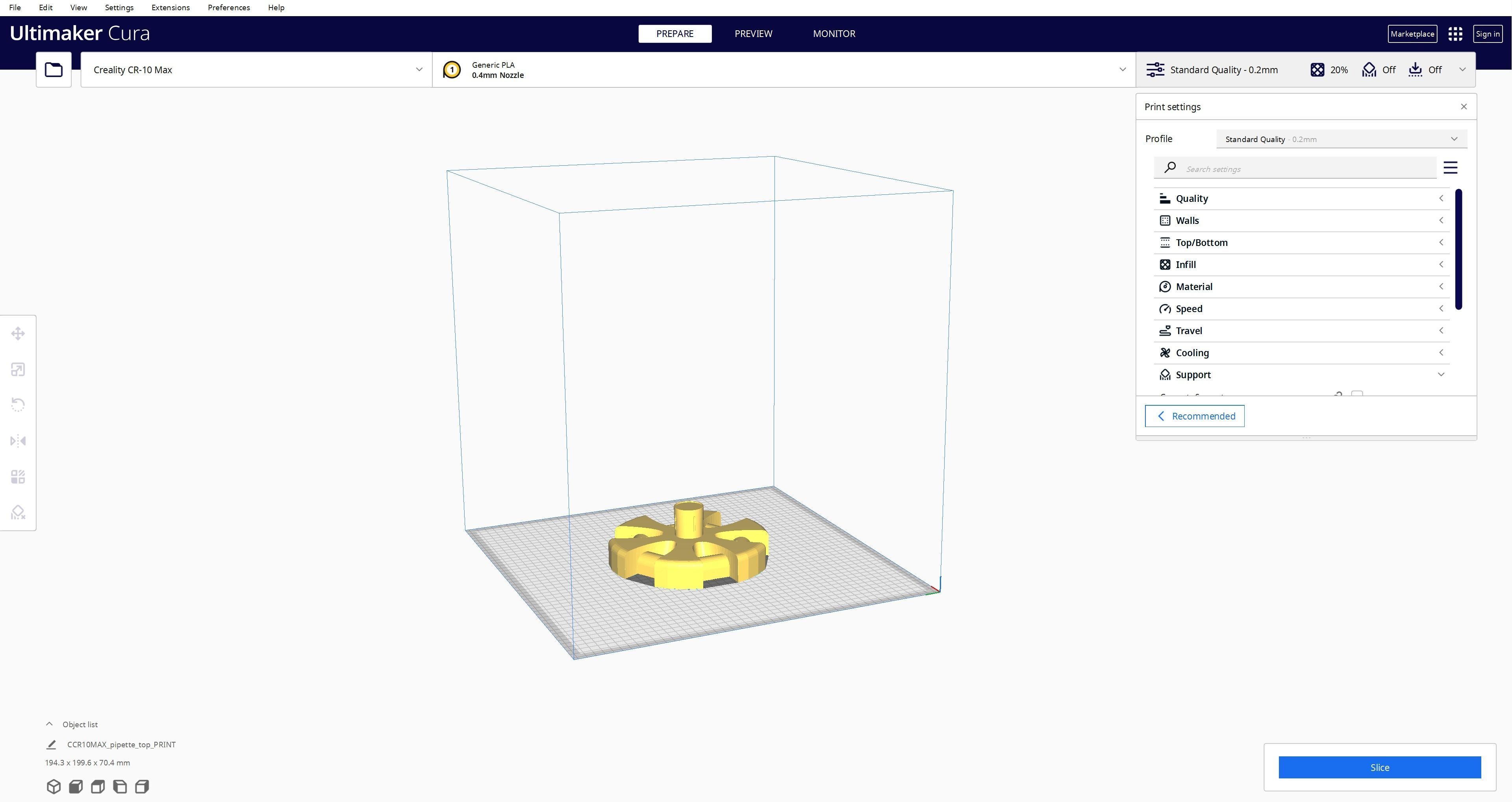Screen dimensions: 1512x802
Task: Expand the Creality CR-10 Max printer selector
Action: [256, 70]
